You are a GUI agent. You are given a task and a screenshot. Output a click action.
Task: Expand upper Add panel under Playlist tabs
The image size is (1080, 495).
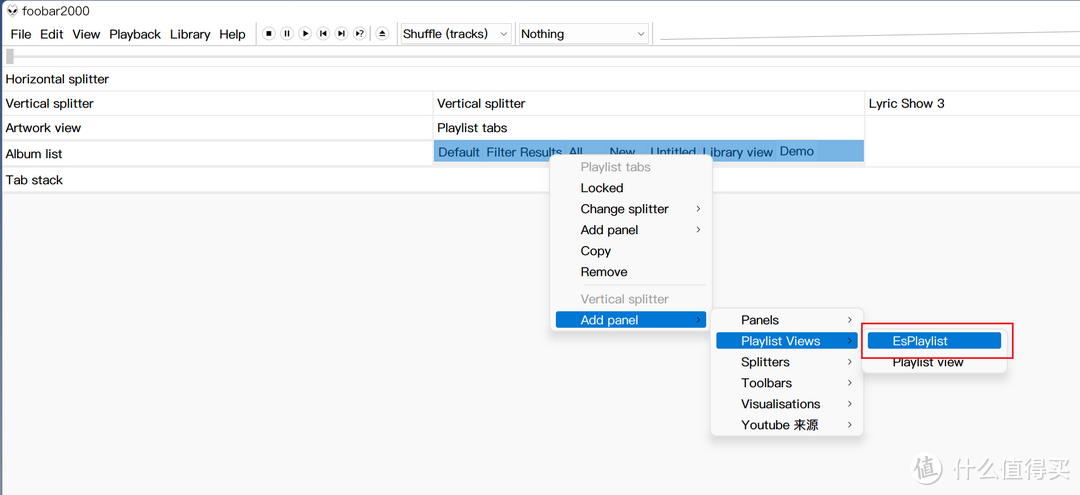(x=631, y=230)
